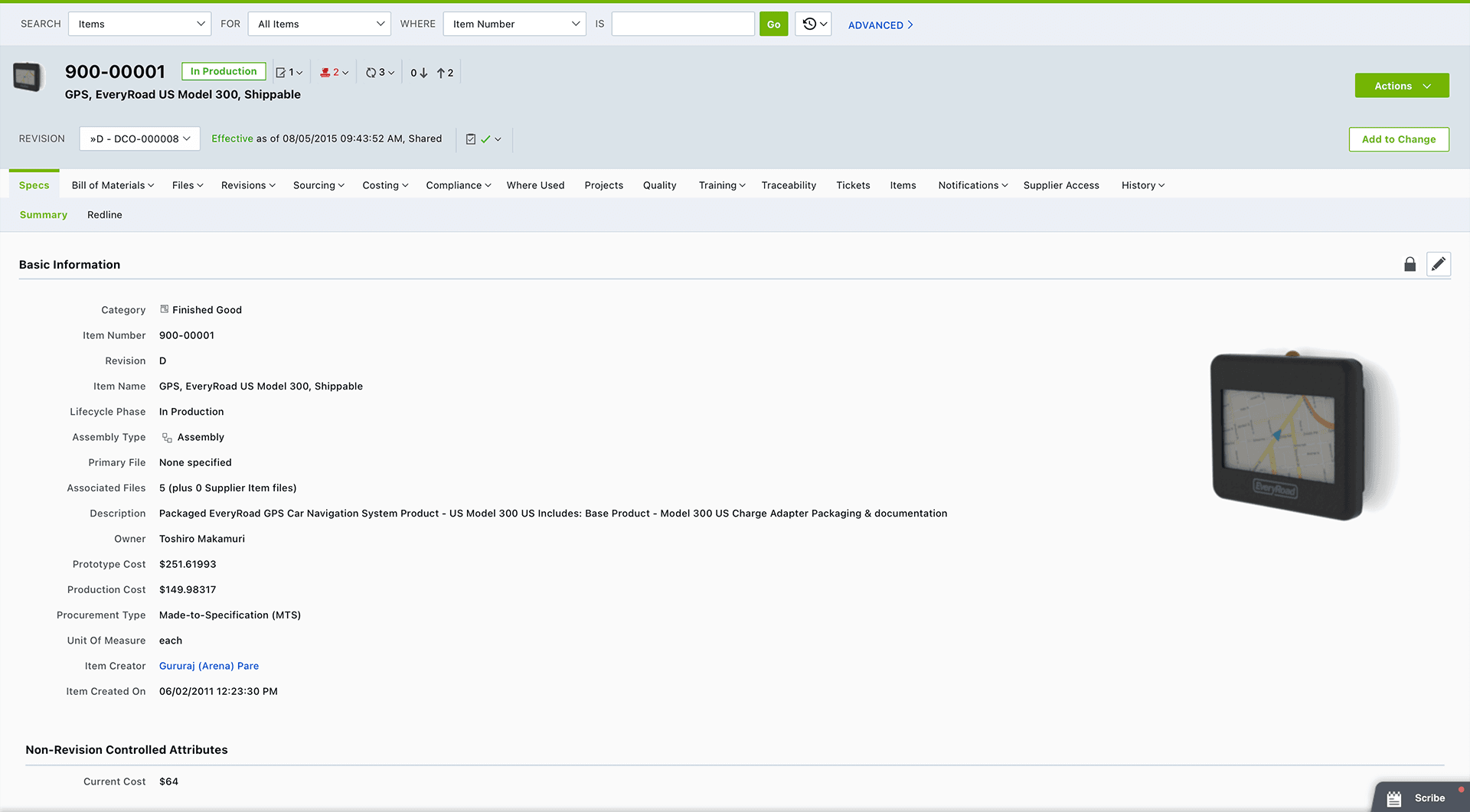Click the item number heading 900-00001
The width and height of the screenshot is (1470, 812).
[x=115, y=72]
